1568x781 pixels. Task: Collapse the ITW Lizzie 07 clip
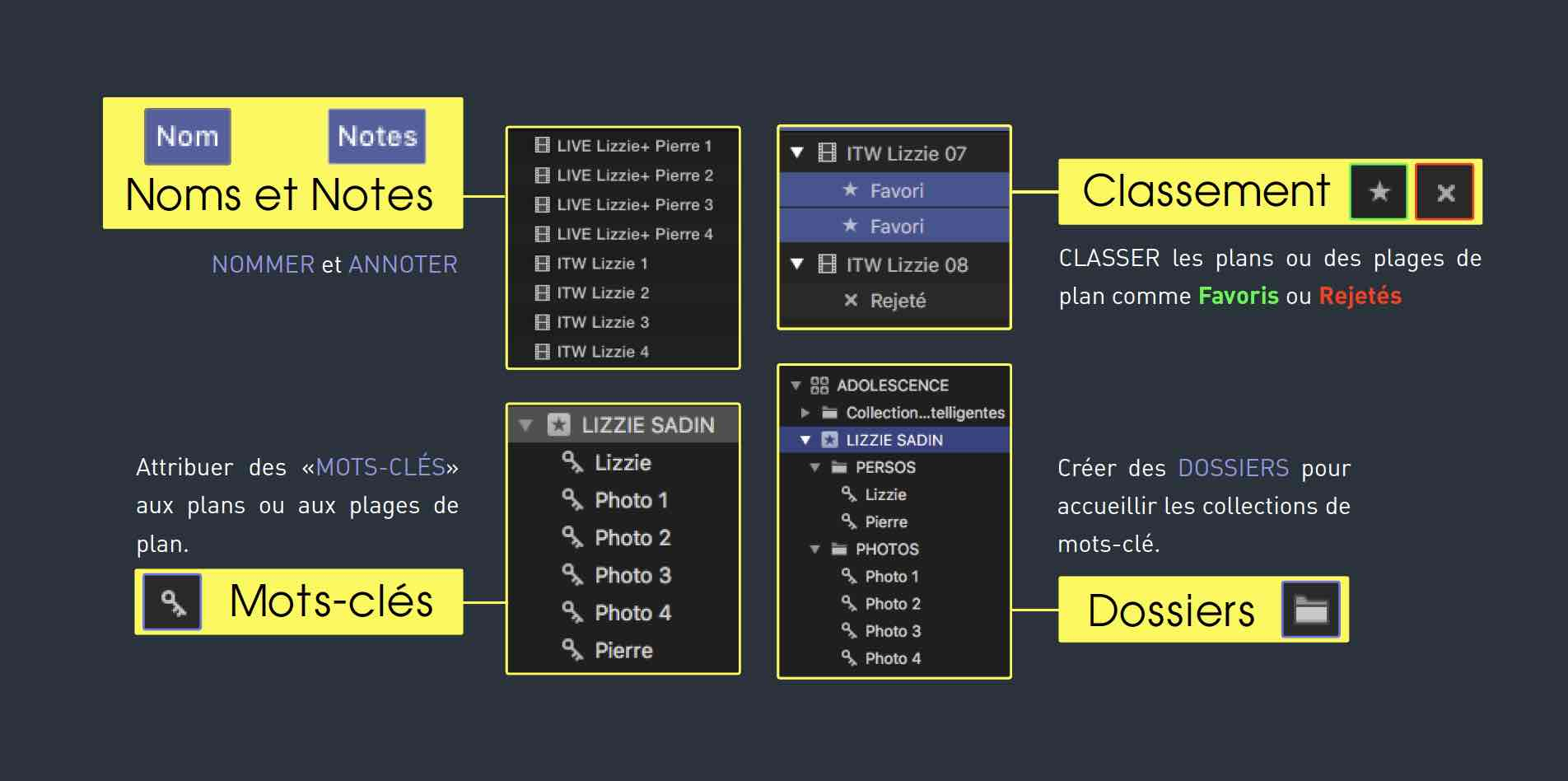click(x=796, y=153)
